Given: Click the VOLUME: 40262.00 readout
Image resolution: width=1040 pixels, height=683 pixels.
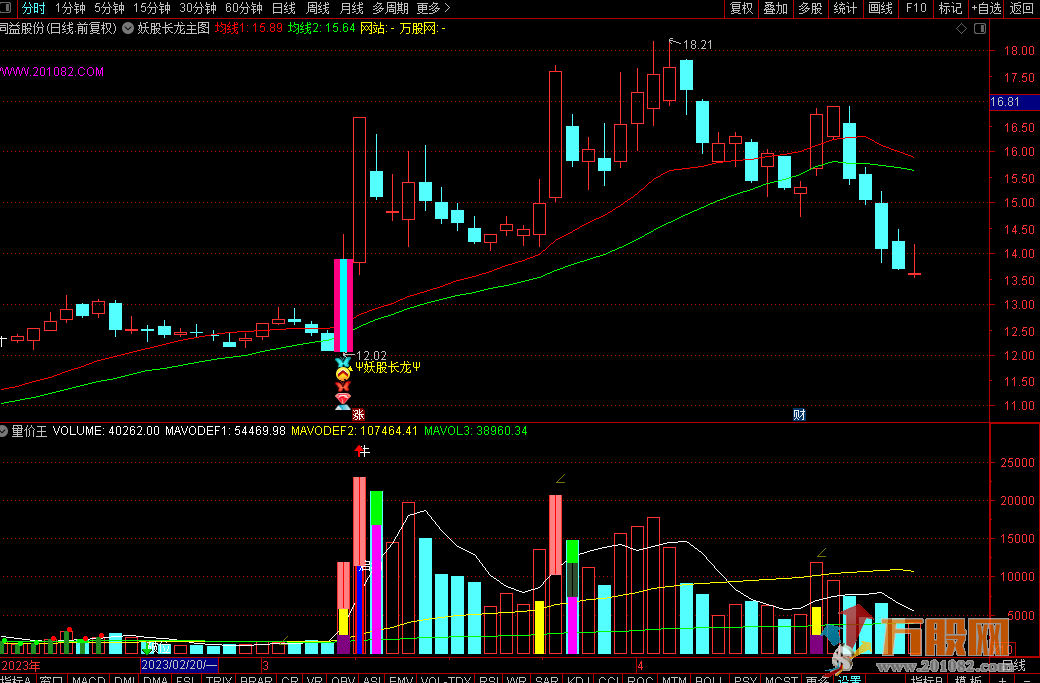Looking at the screenshot, I should 106,431.
